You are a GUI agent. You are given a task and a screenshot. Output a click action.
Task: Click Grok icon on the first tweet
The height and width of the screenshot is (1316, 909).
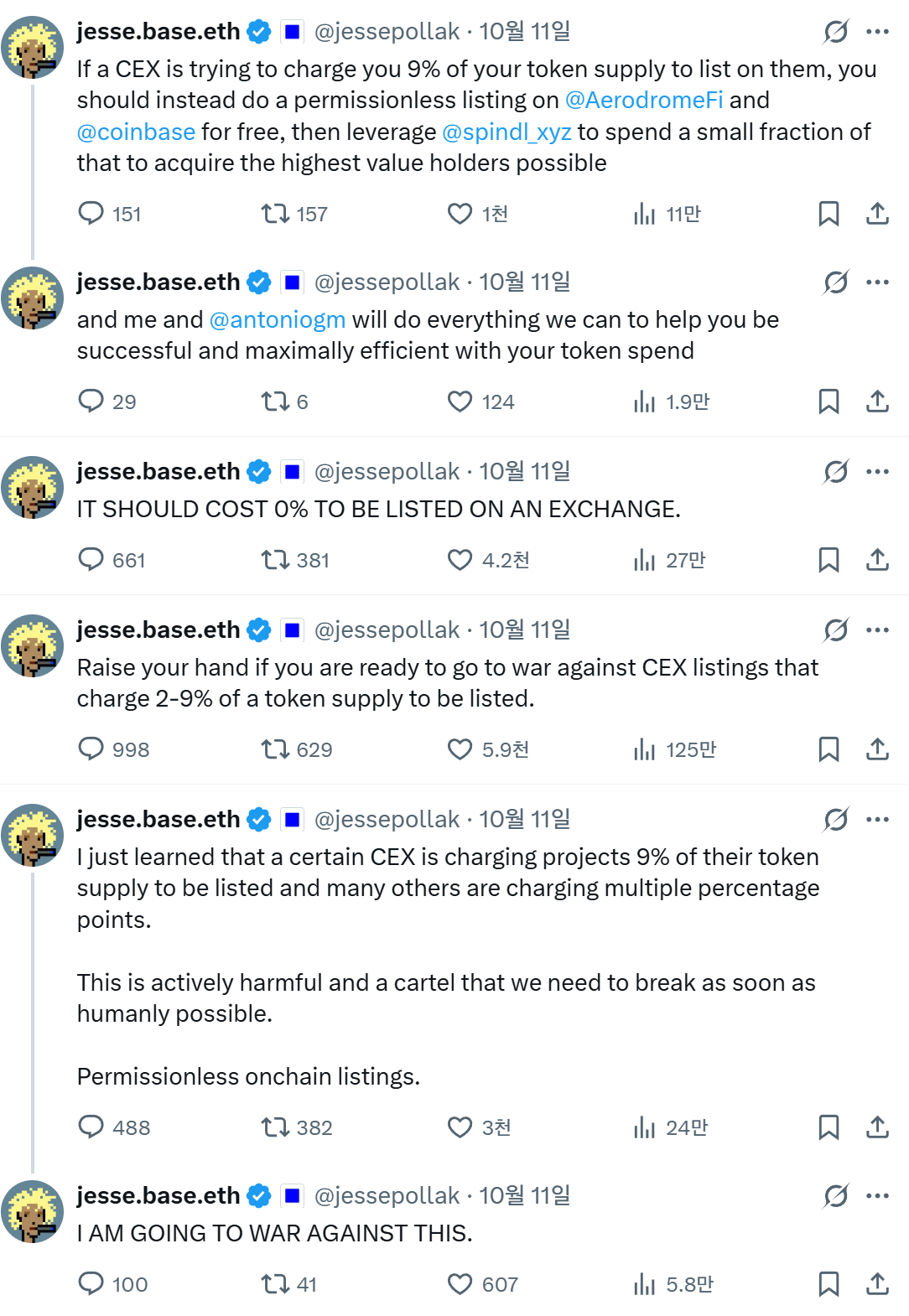click(835, 32)
